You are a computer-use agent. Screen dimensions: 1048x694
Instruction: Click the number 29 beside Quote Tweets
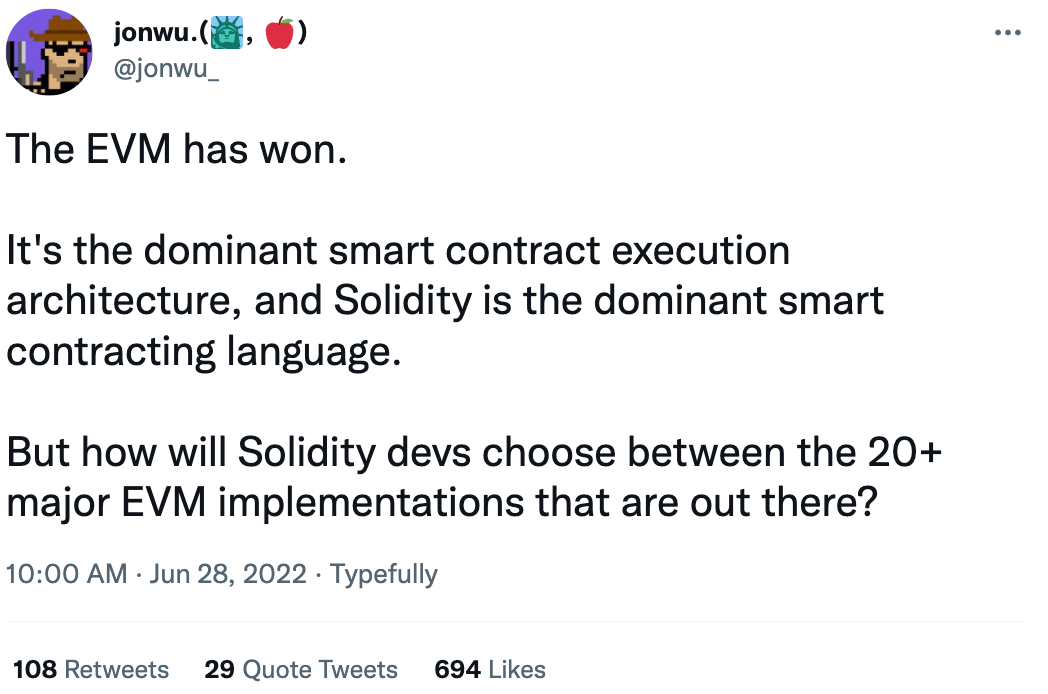pyautogui.click(x=219, y=669)
